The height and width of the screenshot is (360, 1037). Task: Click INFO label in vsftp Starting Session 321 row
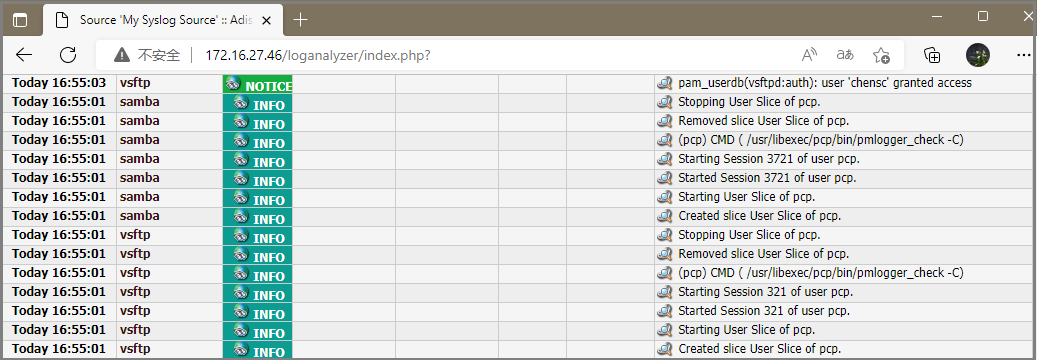(x=269, y=295)
